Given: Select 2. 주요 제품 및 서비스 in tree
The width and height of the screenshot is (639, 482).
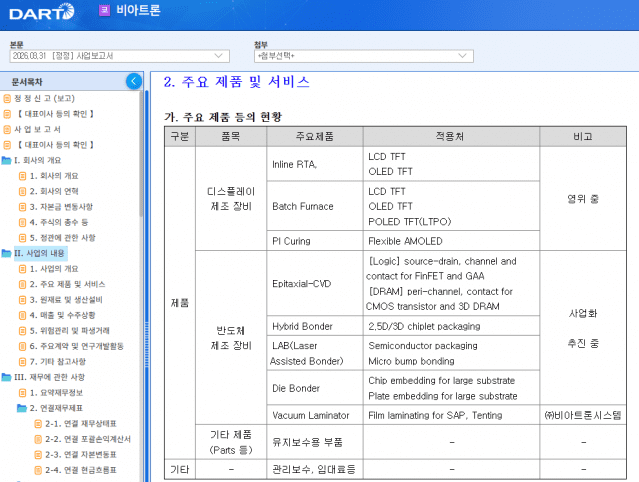Looking at the screenshot, I should [x=67, y=284].
